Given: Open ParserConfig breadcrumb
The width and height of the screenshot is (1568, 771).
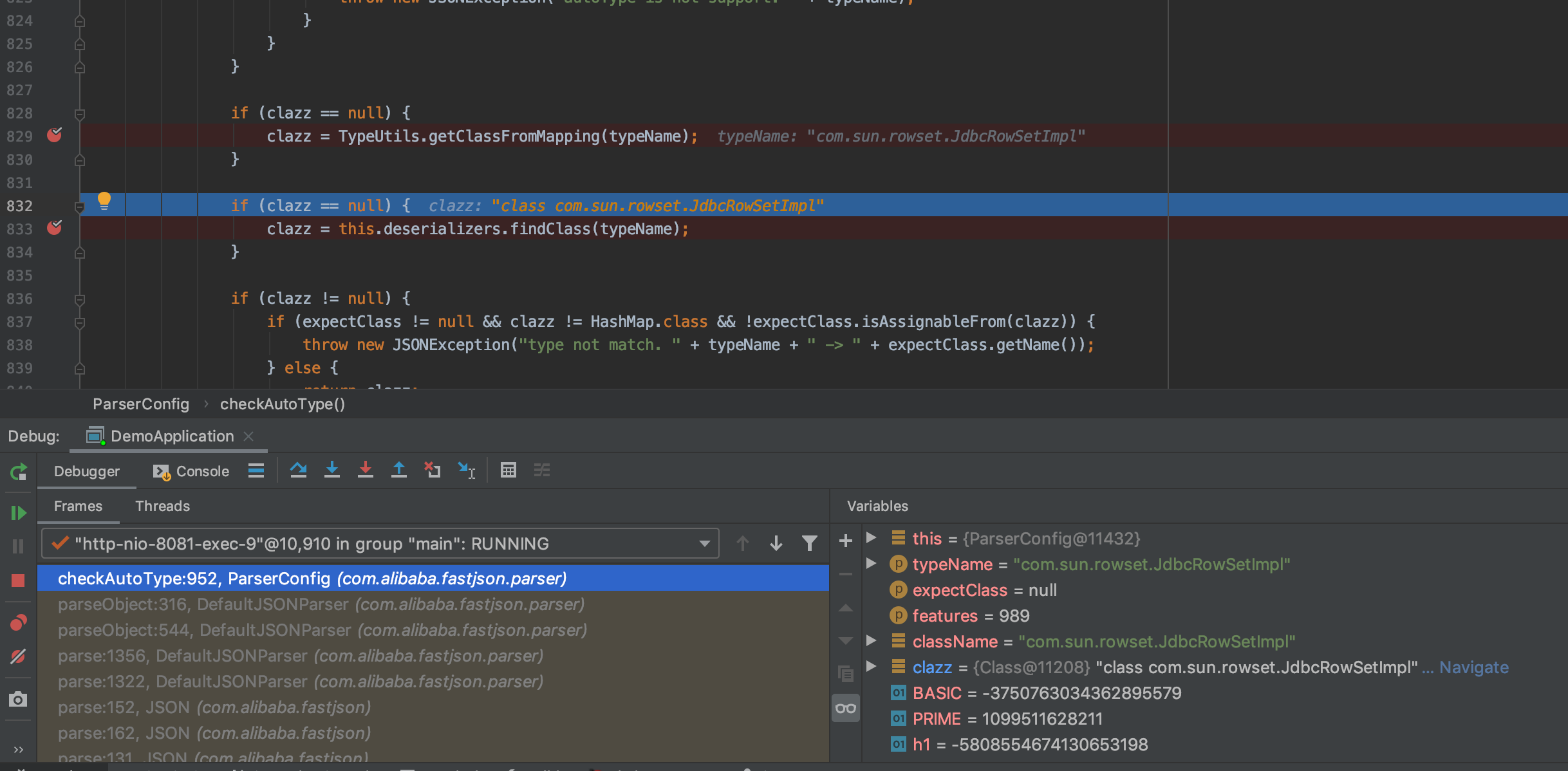Looking at the screenshot, I should pyautogui.click(x=141, y=404).
